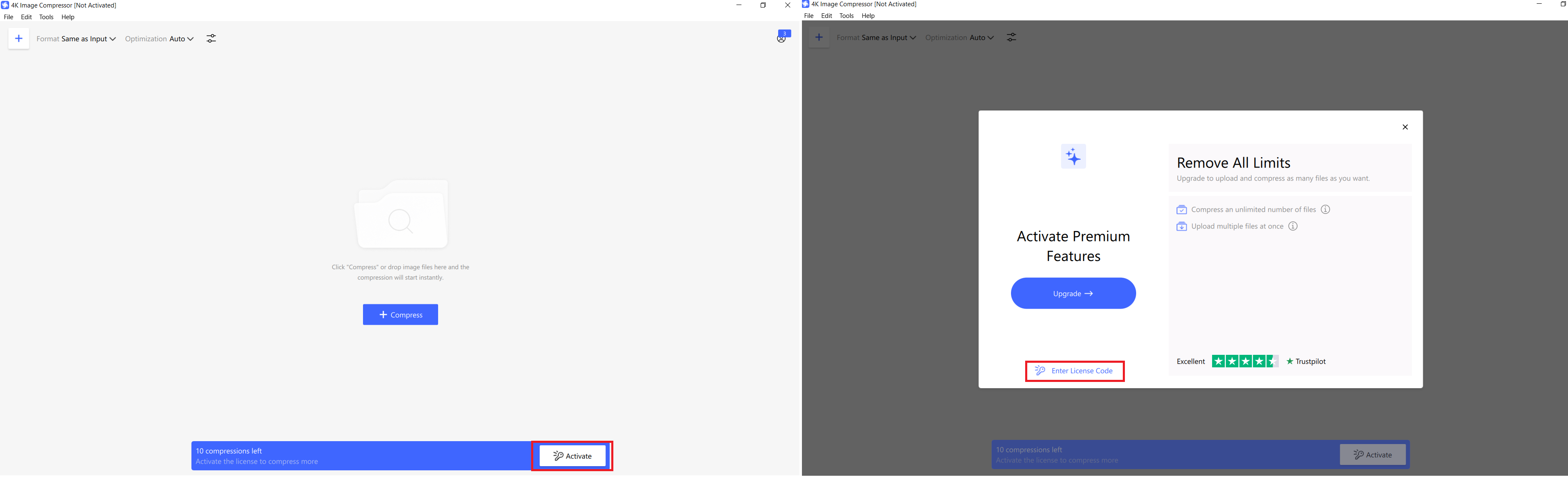Open Format Same as Input dropdown in left window

[76, 39]
